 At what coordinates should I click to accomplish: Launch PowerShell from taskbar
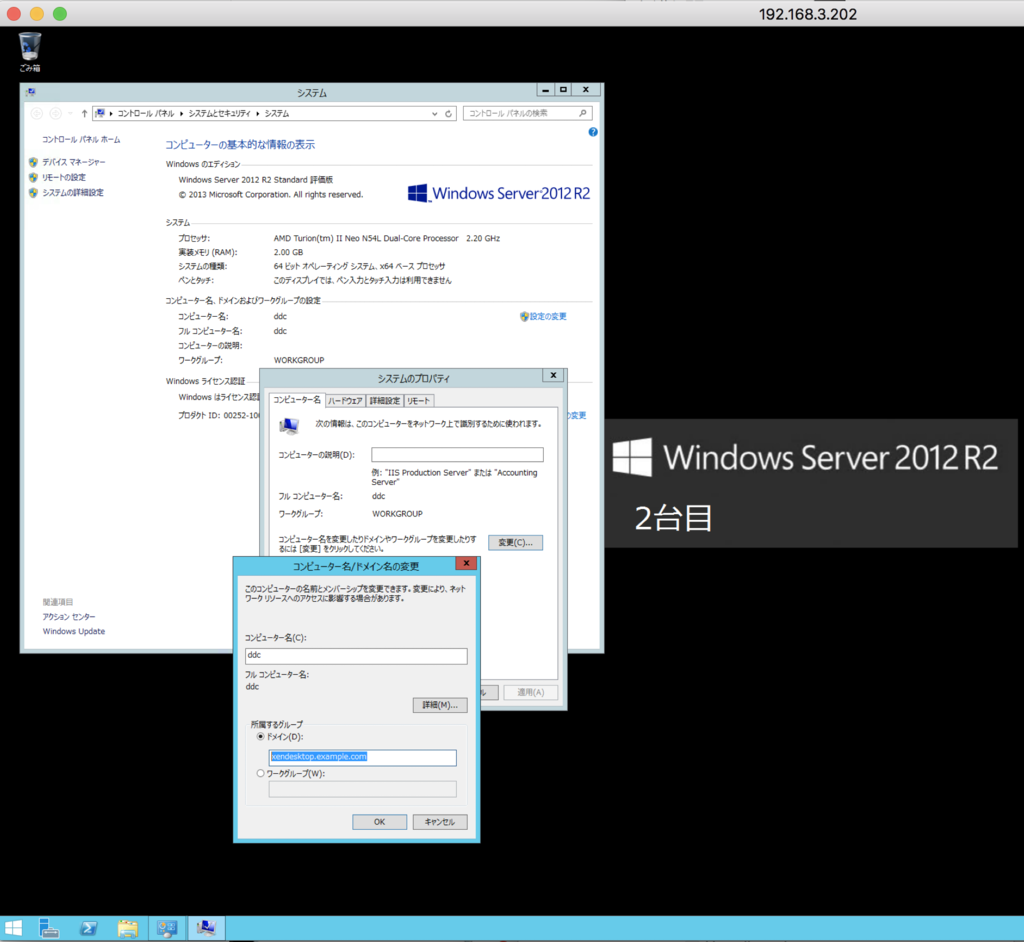point(88,928)
